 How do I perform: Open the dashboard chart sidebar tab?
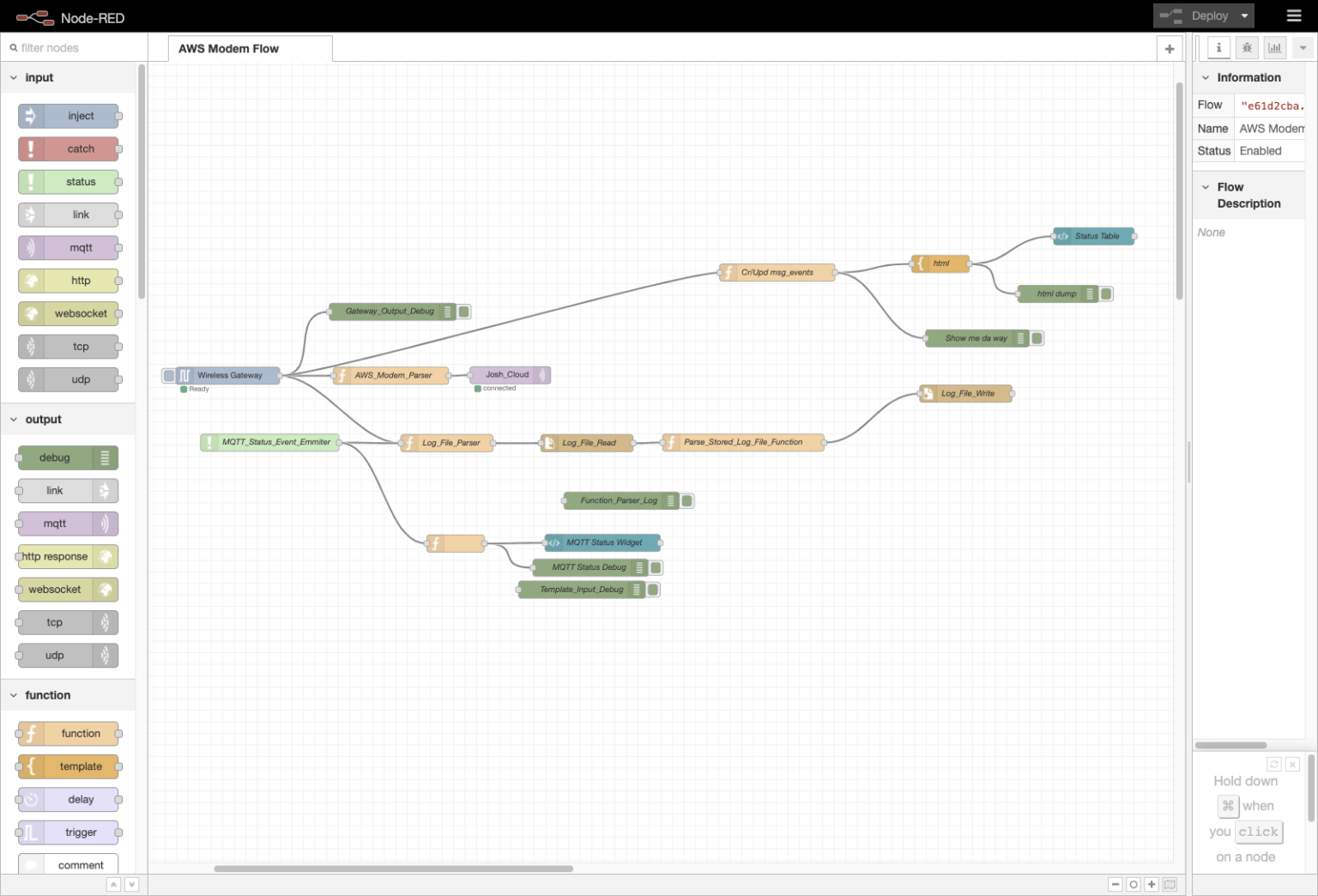coord(1274,48)
